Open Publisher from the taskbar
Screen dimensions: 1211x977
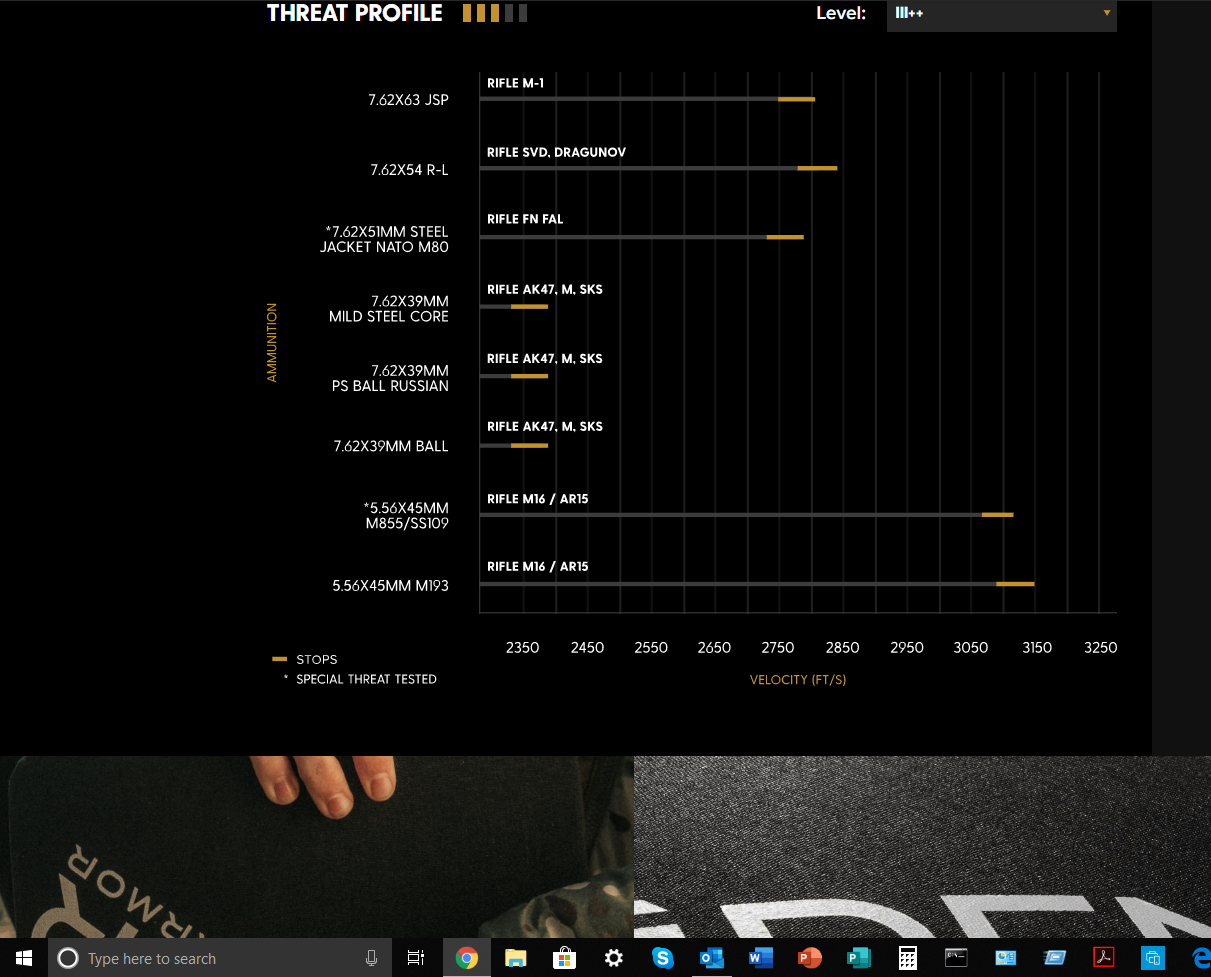coord(858,958)
